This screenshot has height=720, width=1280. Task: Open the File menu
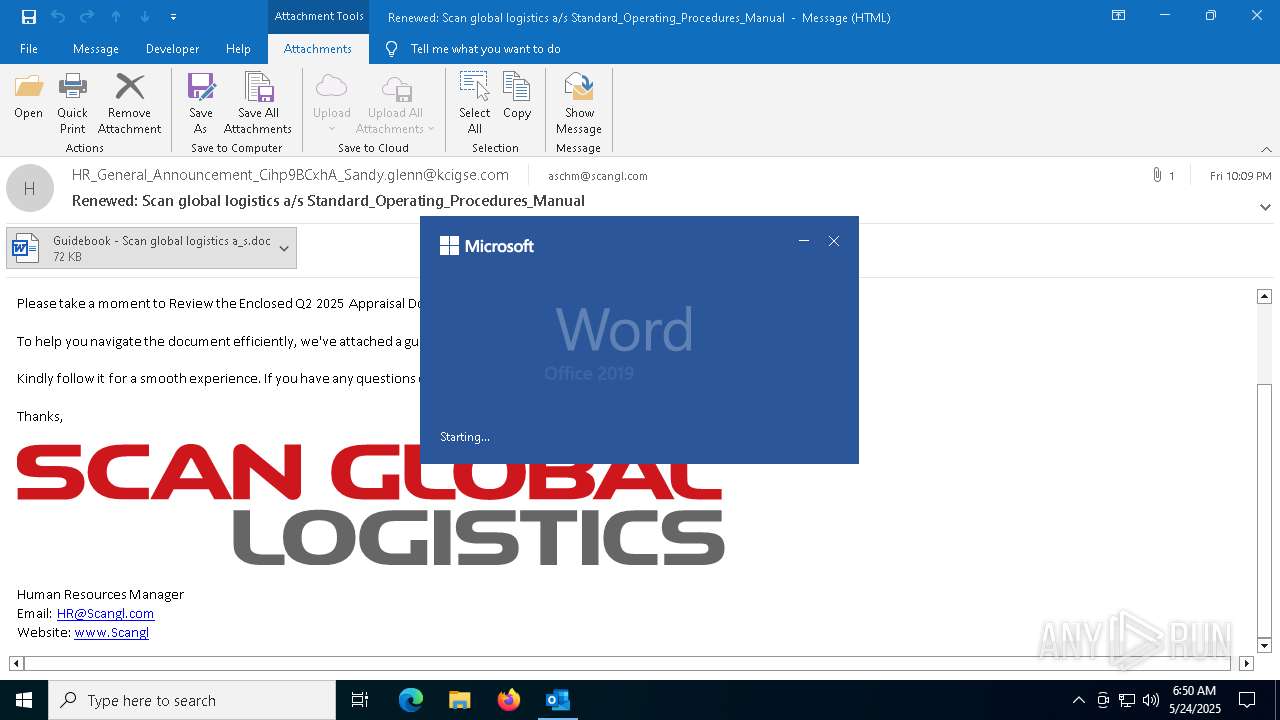pos(29,49)
